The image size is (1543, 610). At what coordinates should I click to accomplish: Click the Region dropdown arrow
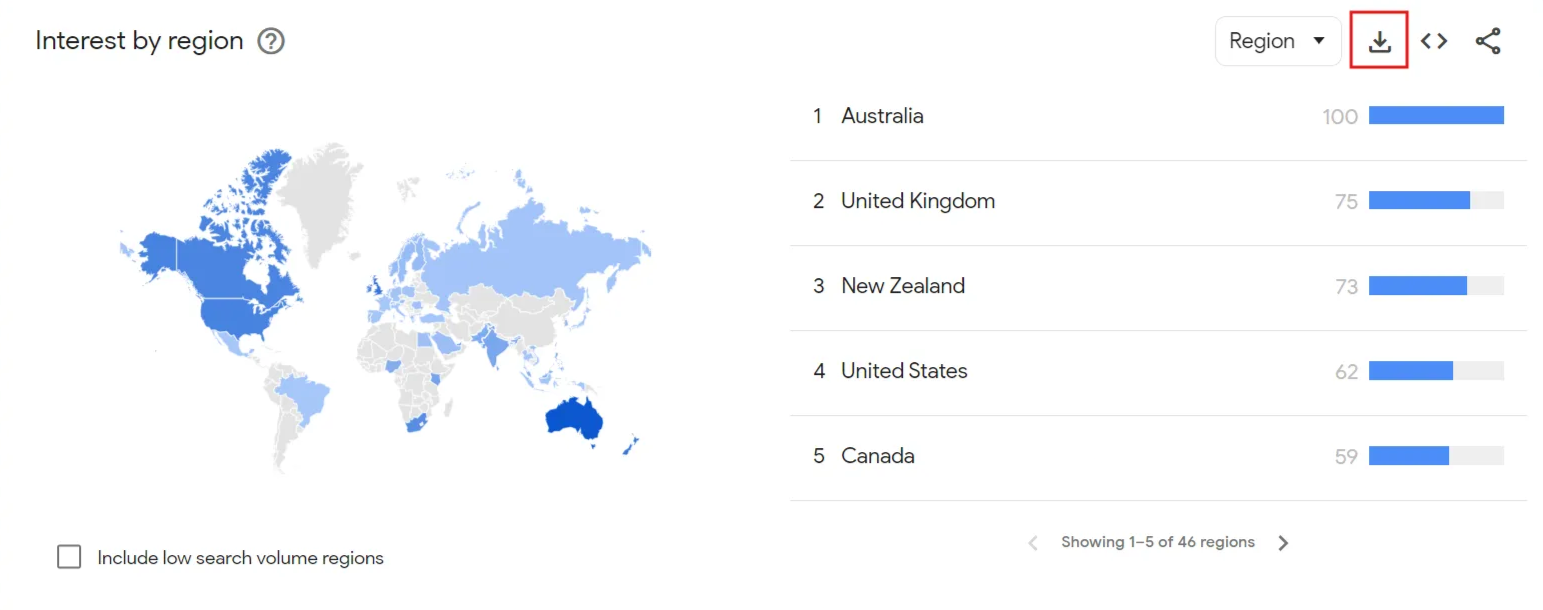point(1321,41)
